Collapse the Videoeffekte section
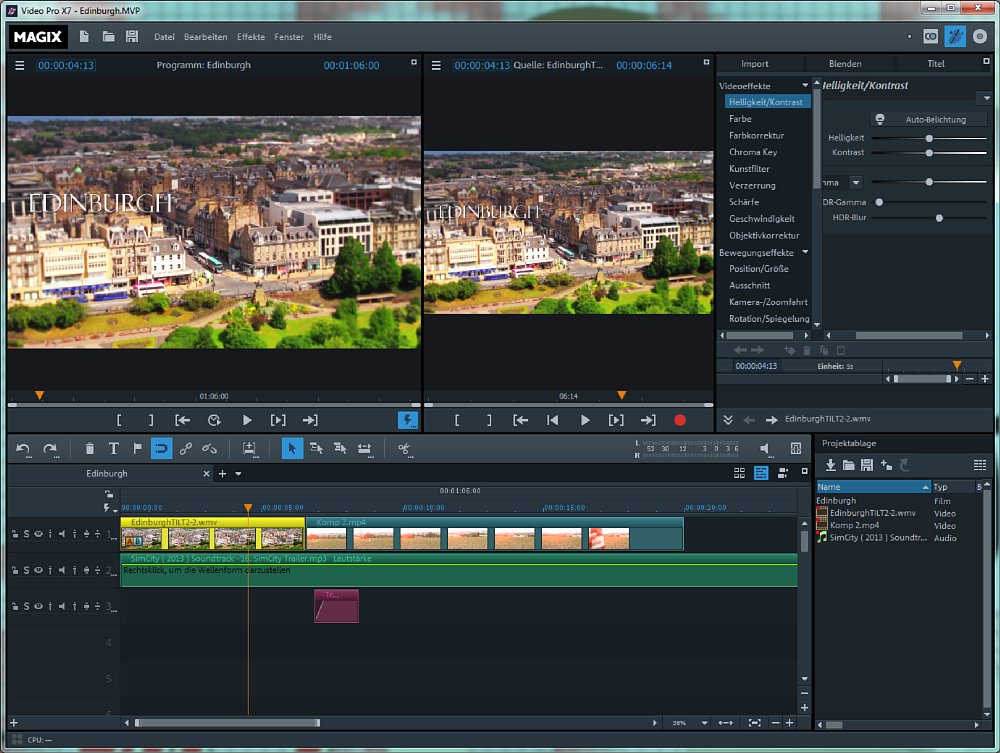Image resolution: width=1000 pixels, height=753 pixels. pyautogui.click(x=805, y=86)
